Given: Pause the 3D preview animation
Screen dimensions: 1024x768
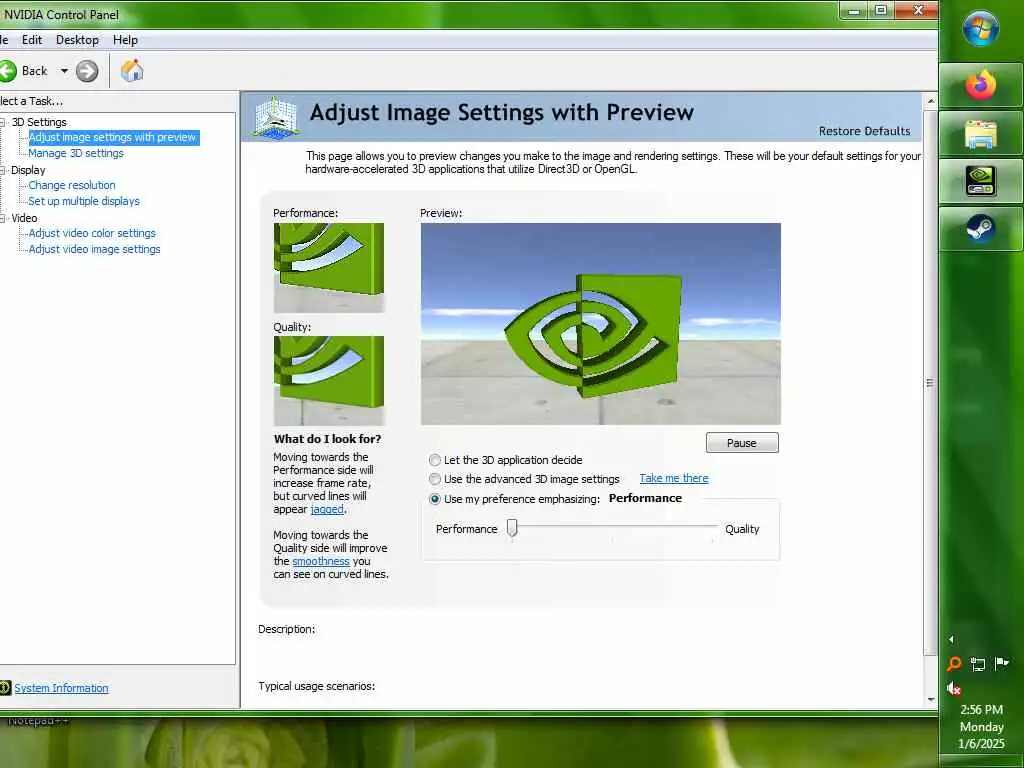Looking at the screenshot, I should [x=742, y=443].
